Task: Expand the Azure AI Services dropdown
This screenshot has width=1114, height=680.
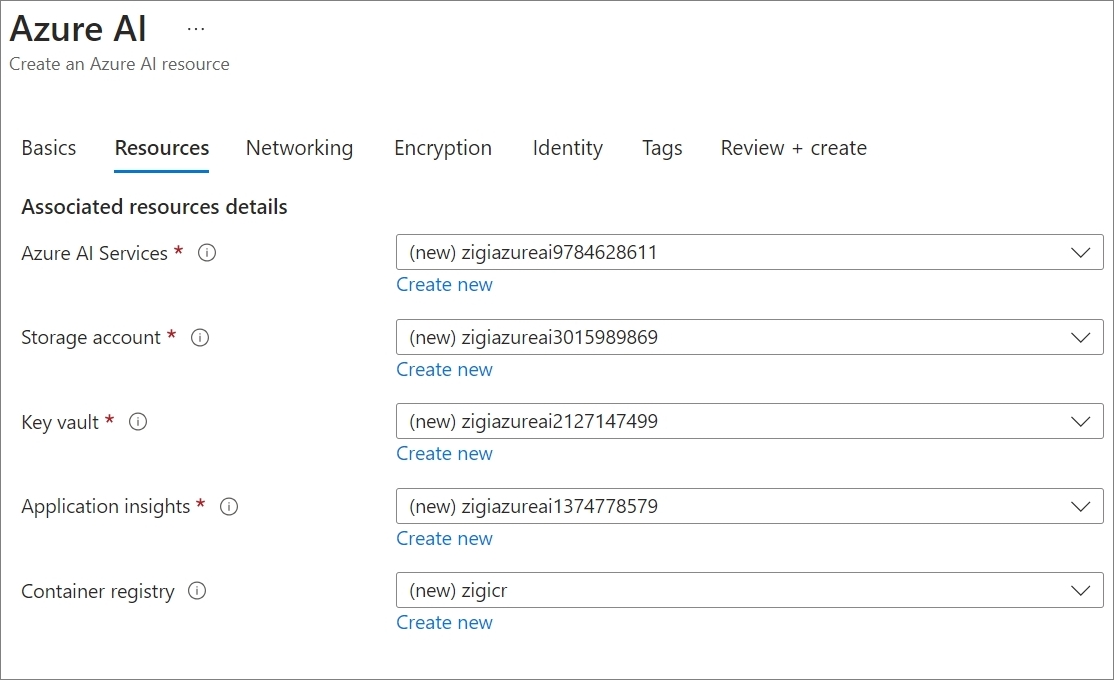Action: (x=750, y=252)
